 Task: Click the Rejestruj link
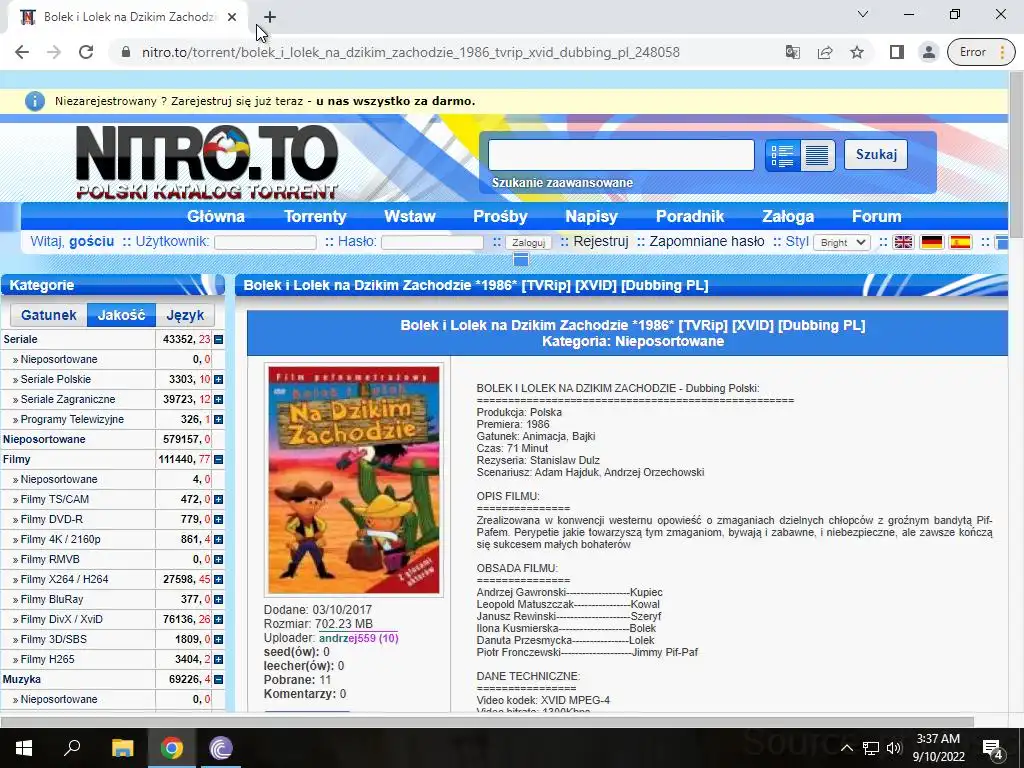pos(601,242)
